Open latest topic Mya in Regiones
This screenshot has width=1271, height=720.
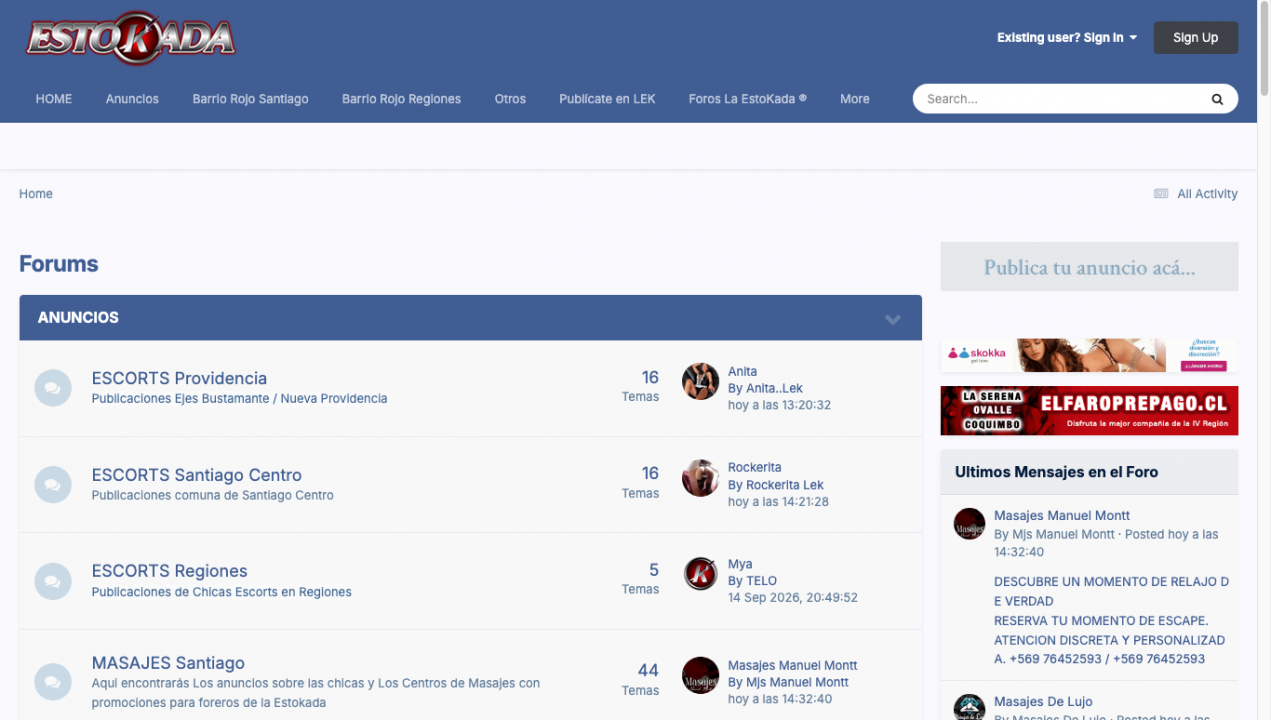(740, 564)
